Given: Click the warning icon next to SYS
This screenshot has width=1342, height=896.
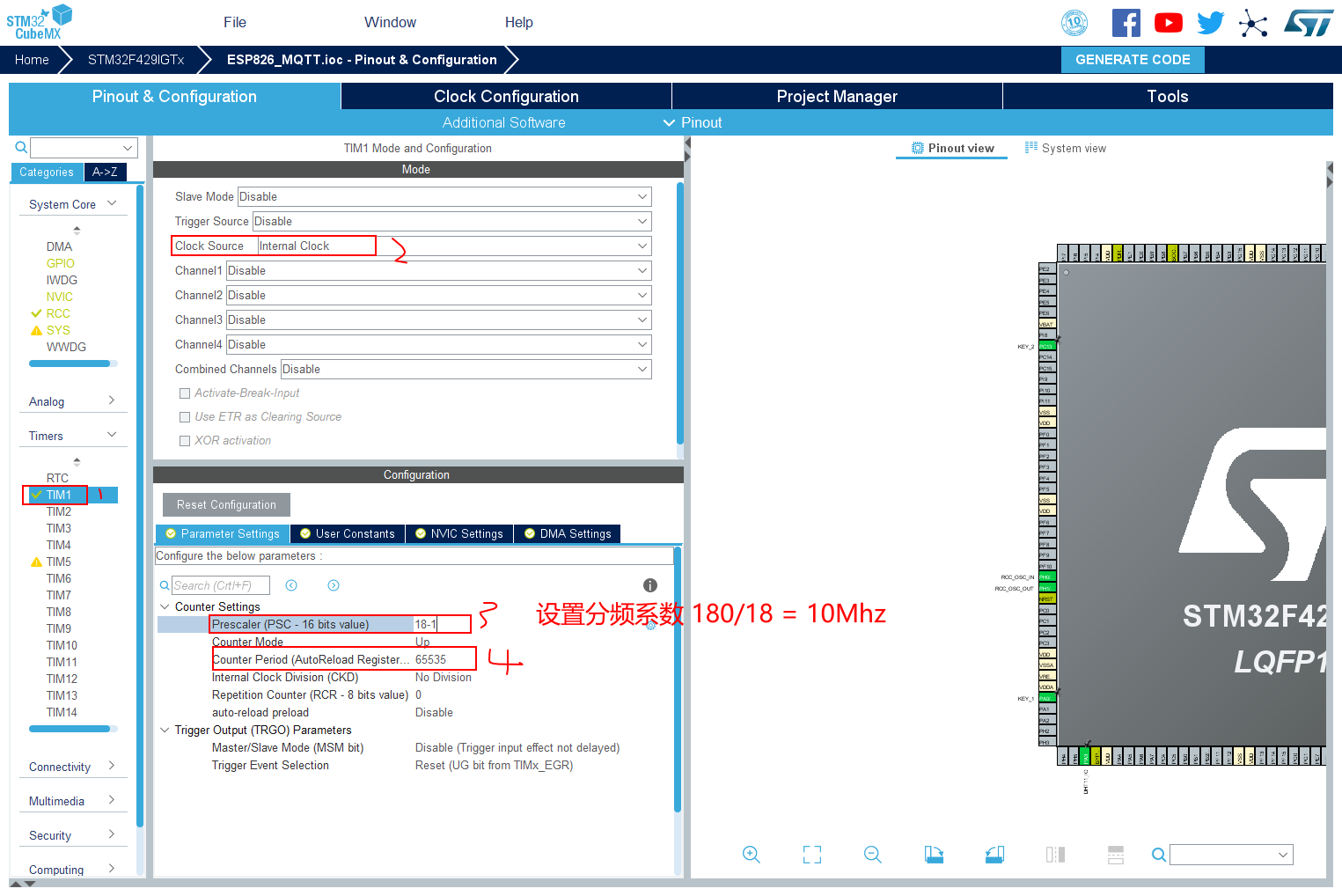Looking at the screenshot, I should (x=36, y=330).
